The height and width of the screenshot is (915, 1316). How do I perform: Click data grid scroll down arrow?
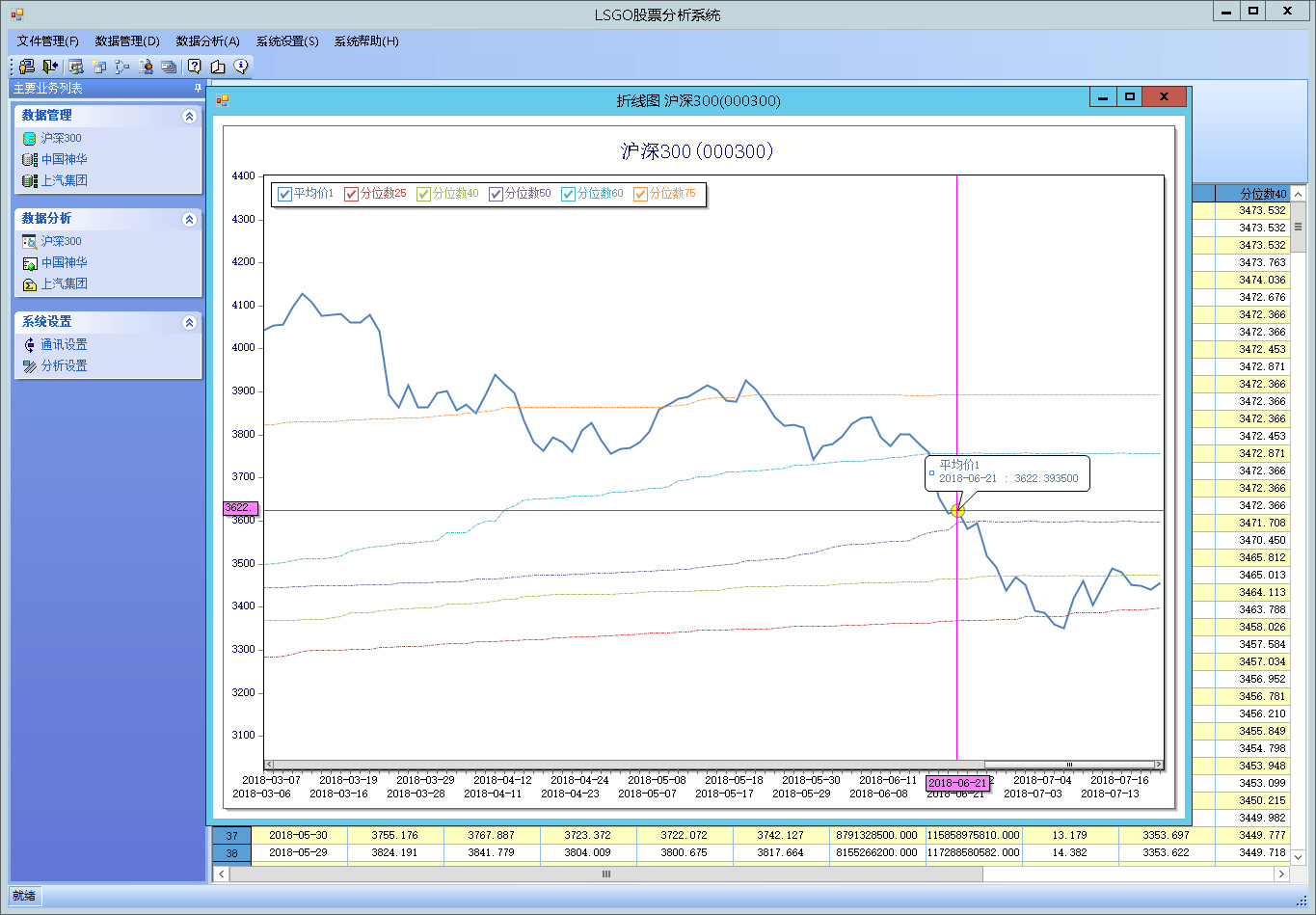coord(1298,856)
